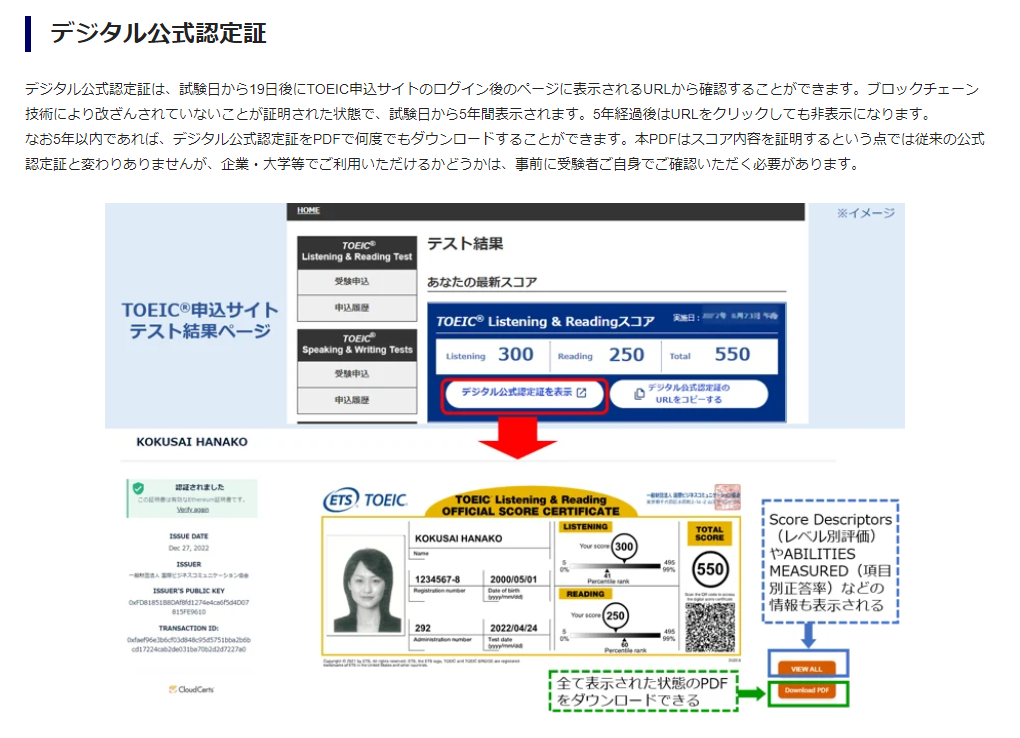Image resolution: width=1020 pixels, height=738 pixels.
Task: Click the circled total score 550
Action: tap(710, 569)
